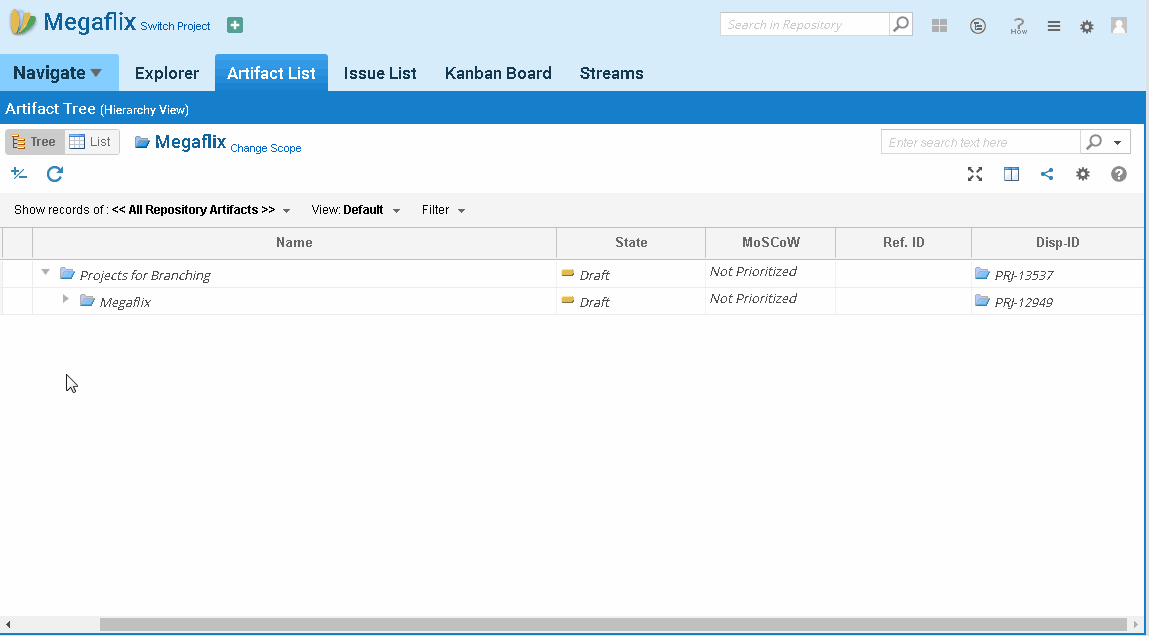The height and width of the screenshot is (636, 1149).
Task: Sort by the Name column header
Action: [294, 243]
